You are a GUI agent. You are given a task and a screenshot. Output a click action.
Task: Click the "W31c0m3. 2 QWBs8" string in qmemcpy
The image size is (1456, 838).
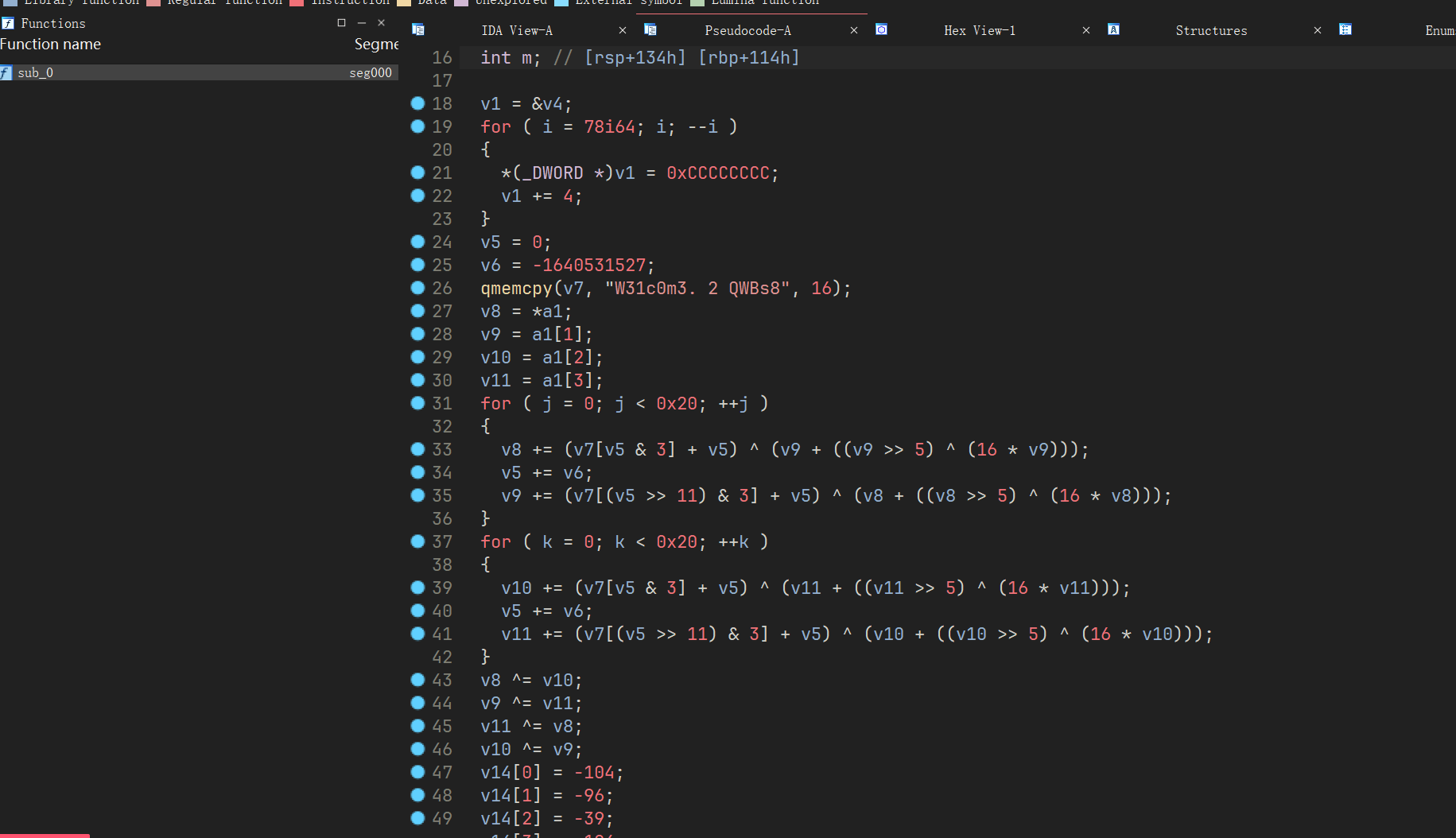pyautogui.click(x=697, y=289)
